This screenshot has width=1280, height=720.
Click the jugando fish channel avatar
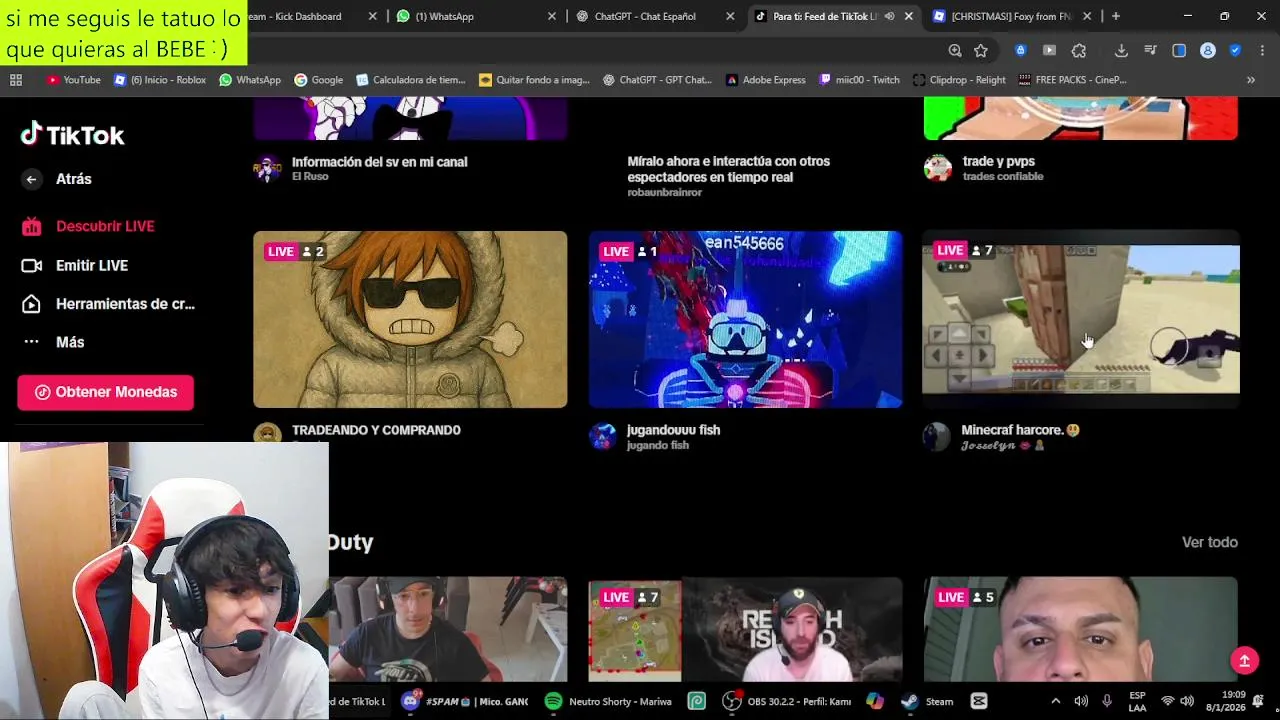[602, 436]
